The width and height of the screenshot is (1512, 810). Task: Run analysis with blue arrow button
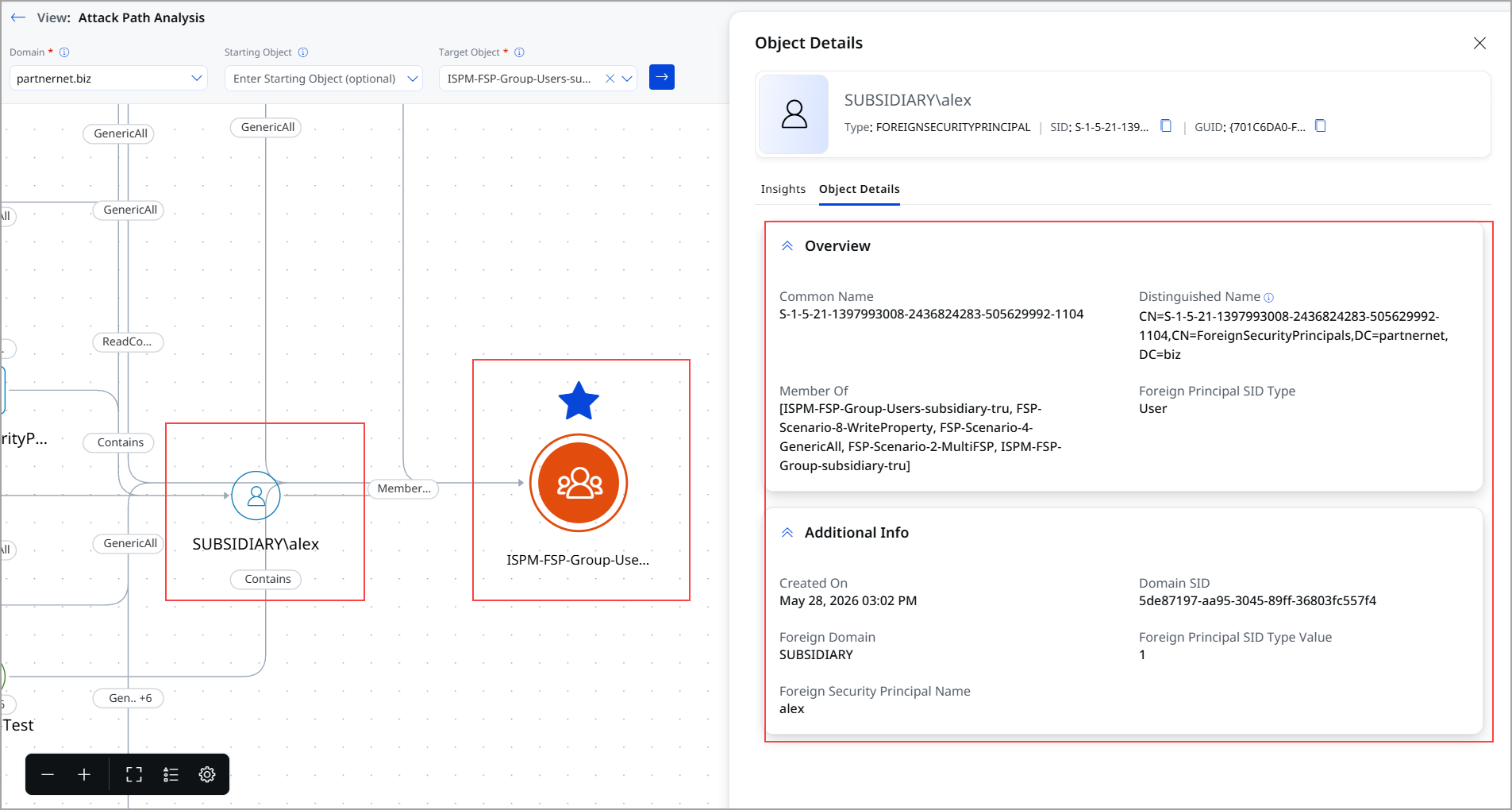click(x=662, y=77)
